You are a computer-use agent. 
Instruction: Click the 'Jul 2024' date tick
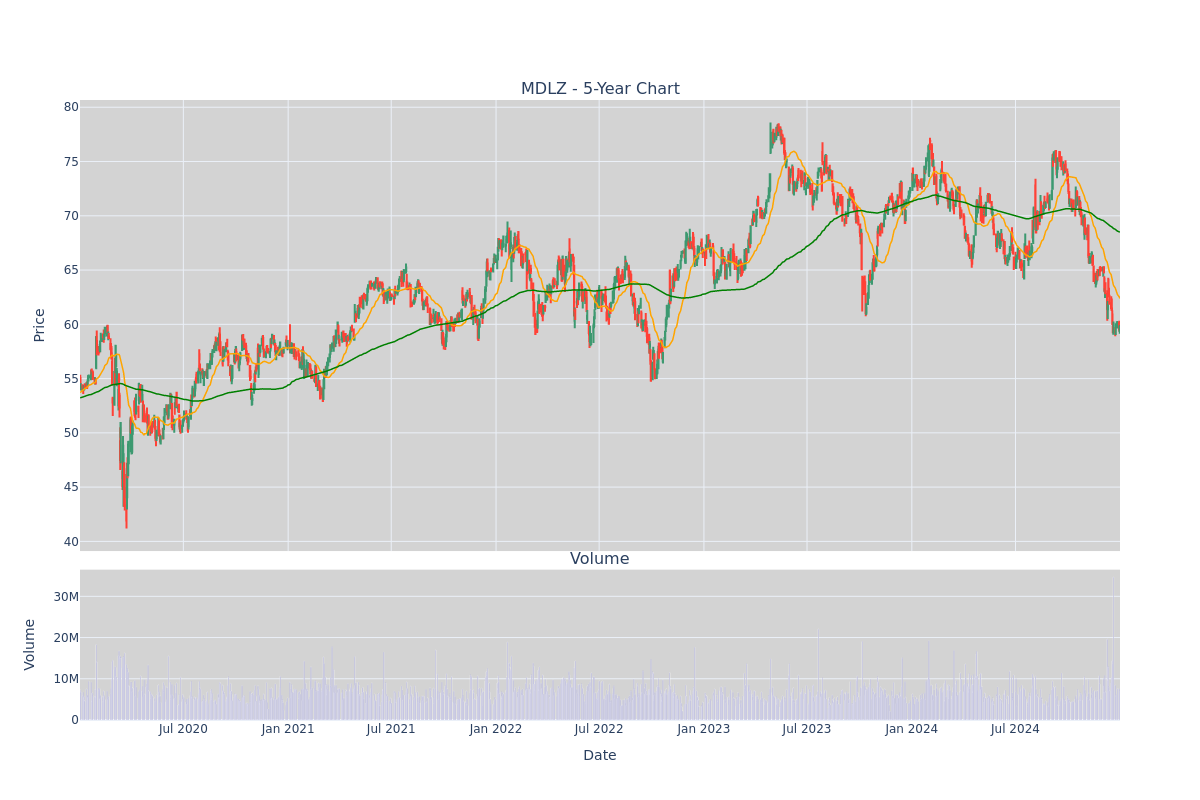coord(1015,729)
